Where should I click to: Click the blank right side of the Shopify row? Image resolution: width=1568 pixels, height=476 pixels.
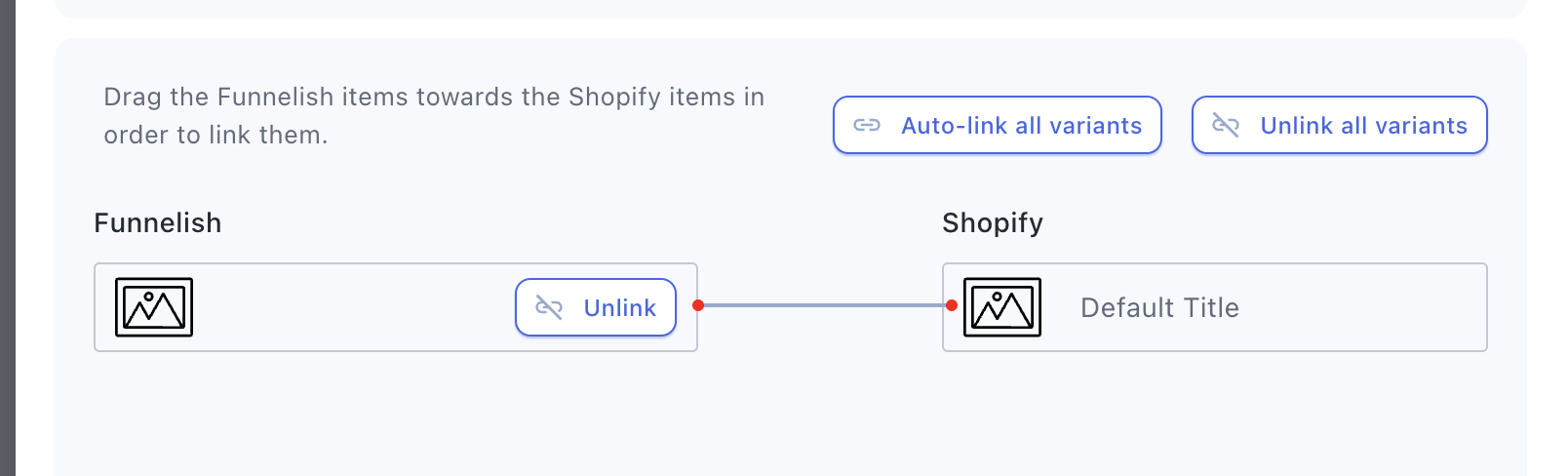pos(1365,307)
